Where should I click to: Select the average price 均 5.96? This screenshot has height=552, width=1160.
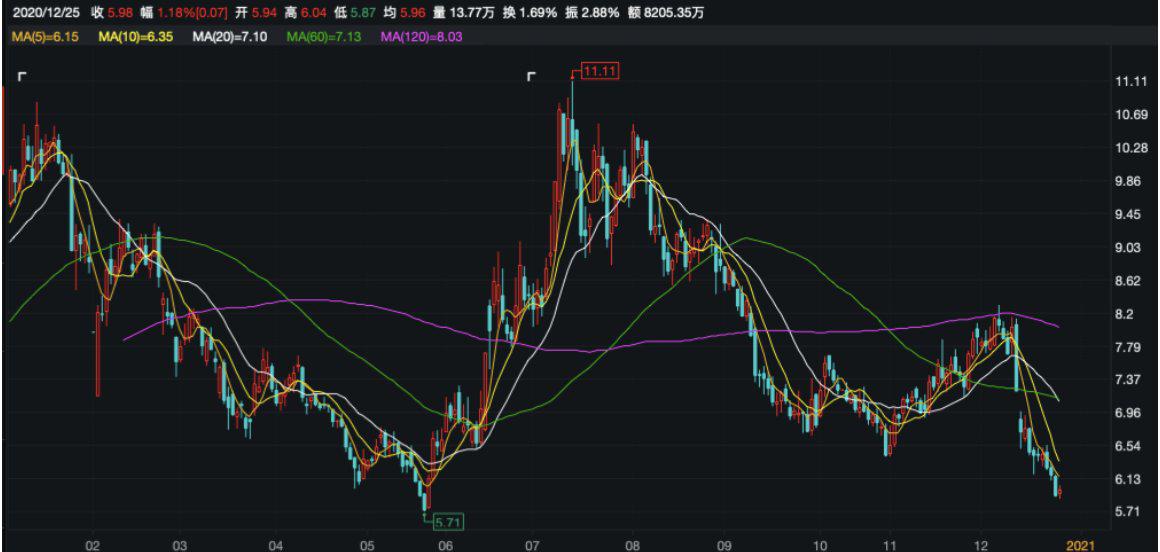pos(404,13)
